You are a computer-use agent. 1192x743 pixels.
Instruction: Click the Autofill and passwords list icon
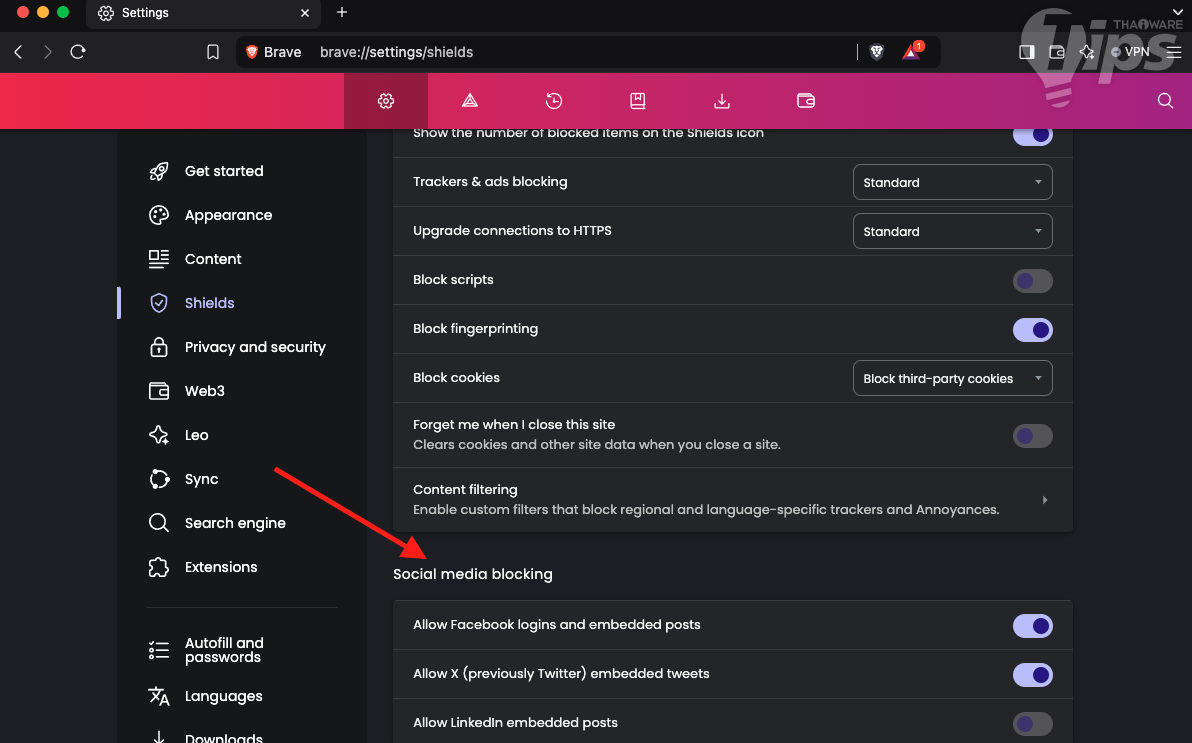pos(159,649)
